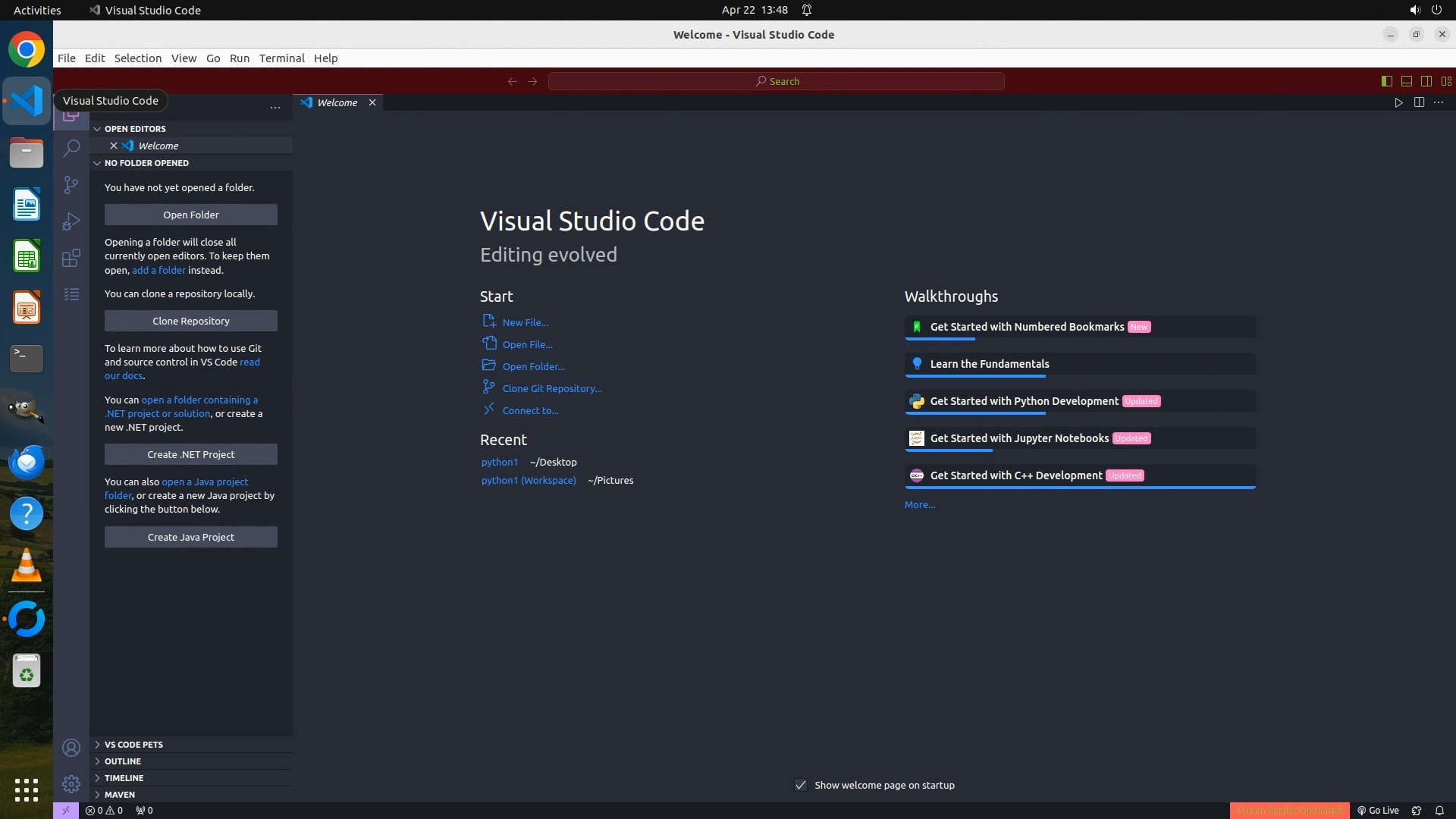This screenshot has width=1456, height=819.
Task: Click the Clone Git Repository link
Action: click(x=551, y=388)
